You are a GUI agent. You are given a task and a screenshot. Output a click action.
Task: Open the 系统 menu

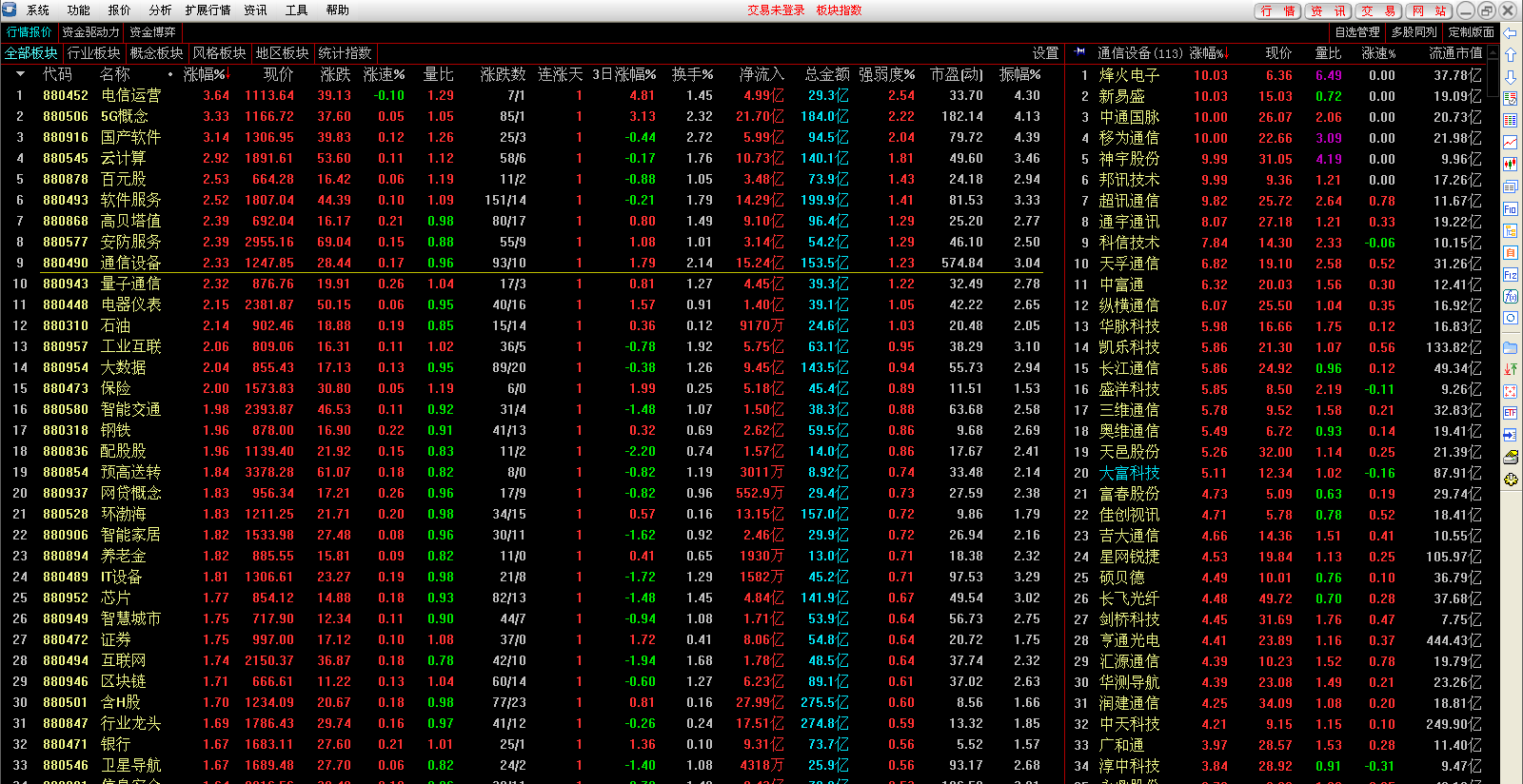(x=38, y=10)
